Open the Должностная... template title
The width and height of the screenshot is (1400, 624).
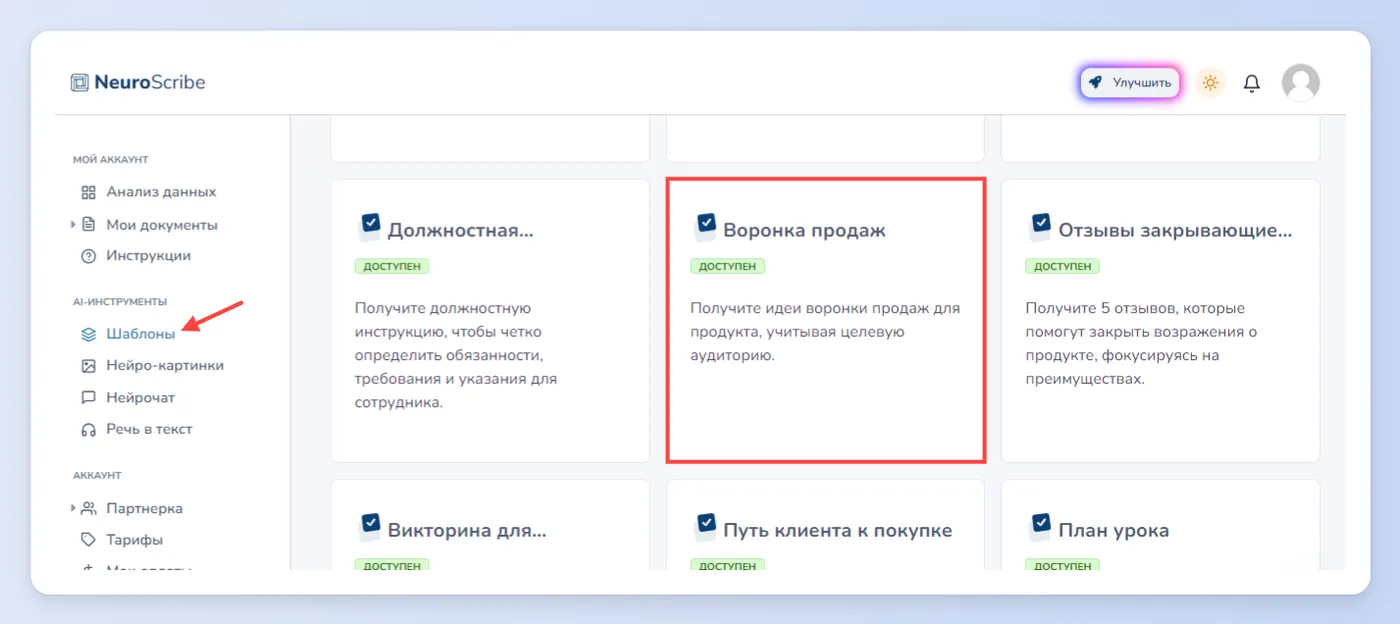click(x=461, y=231)
